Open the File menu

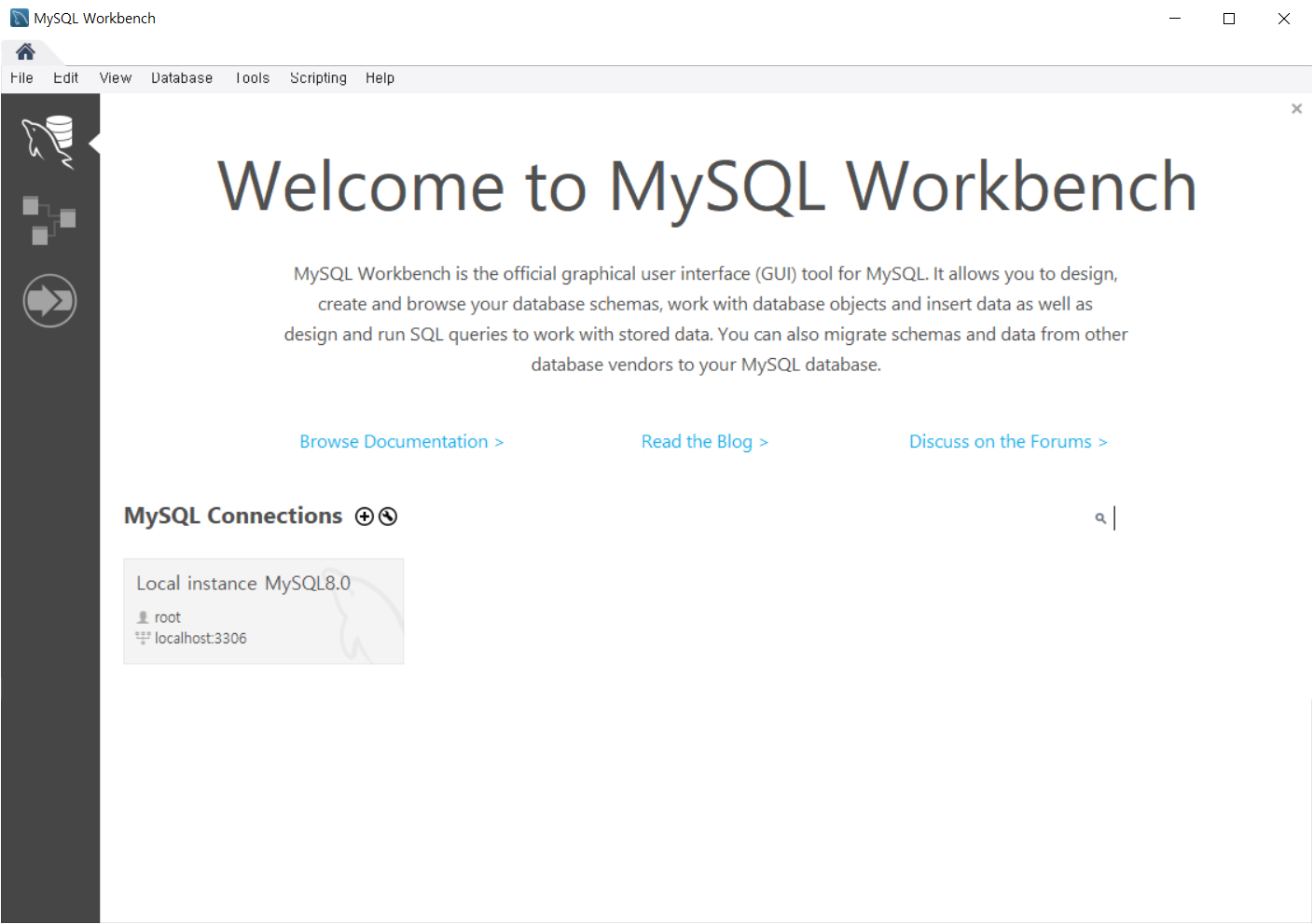(x=21, y=78)
